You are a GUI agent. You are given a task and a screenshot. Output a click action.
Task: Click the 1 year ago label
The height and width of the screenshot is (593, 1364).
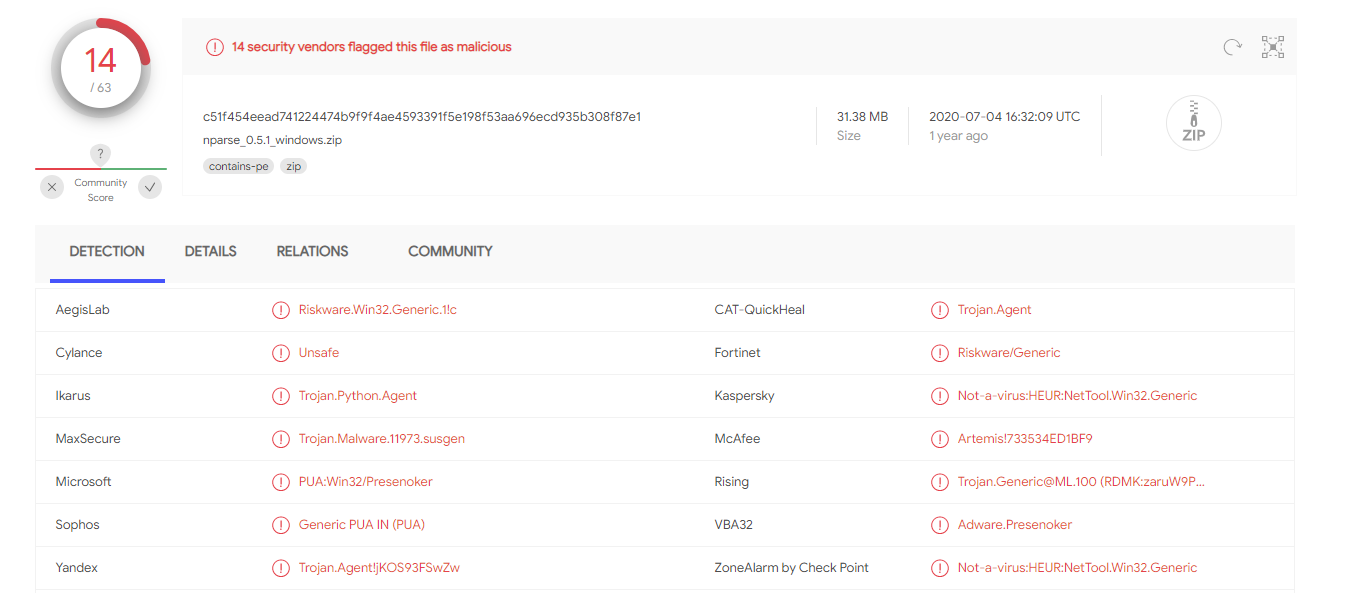coord(958,136)
